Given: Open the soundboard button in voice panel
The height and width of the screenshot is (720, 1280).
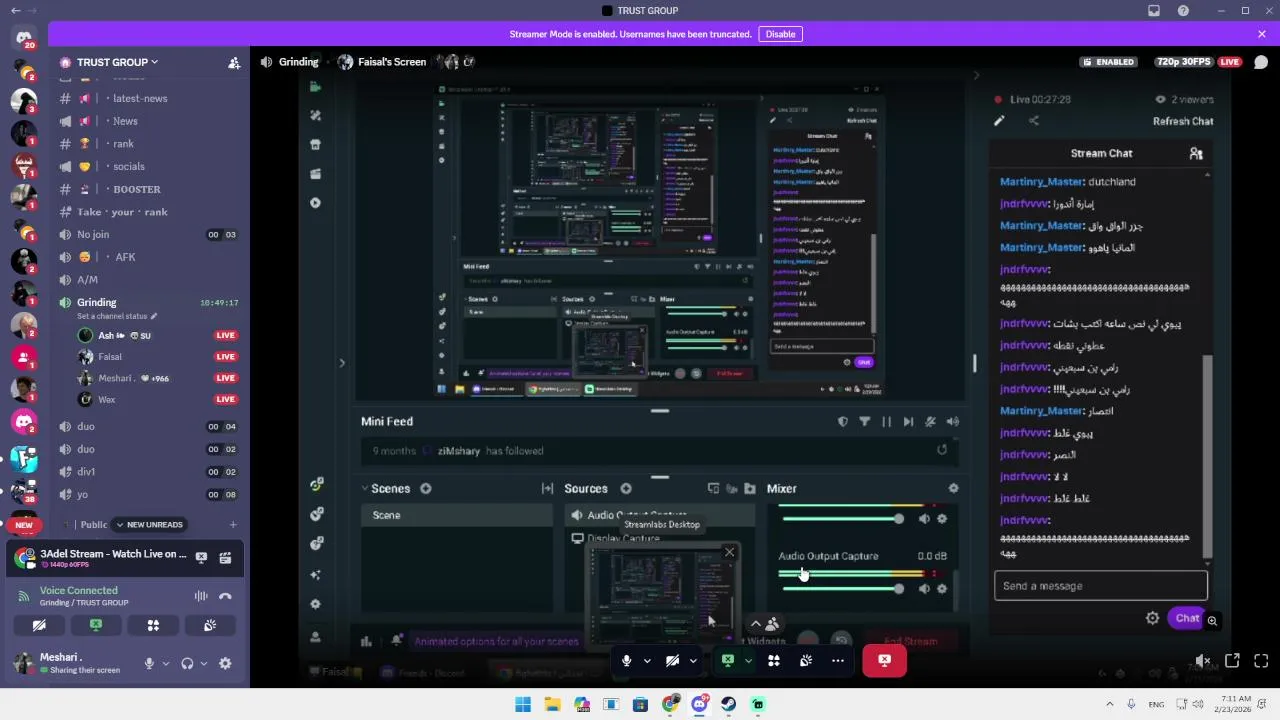Looking at the screenshot, I should click(210, 625).
